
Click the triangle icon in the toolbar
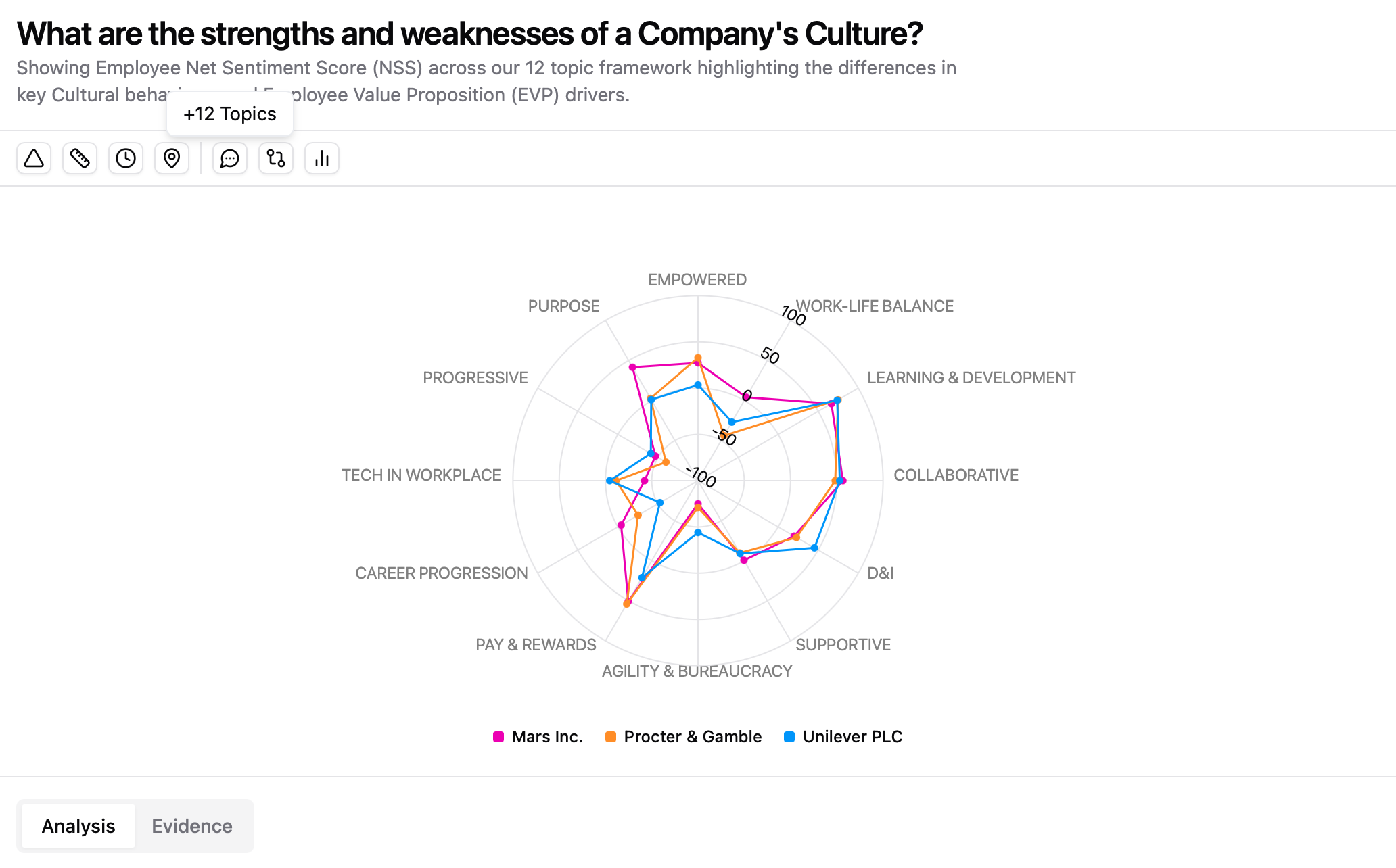[x=34, y=159]
